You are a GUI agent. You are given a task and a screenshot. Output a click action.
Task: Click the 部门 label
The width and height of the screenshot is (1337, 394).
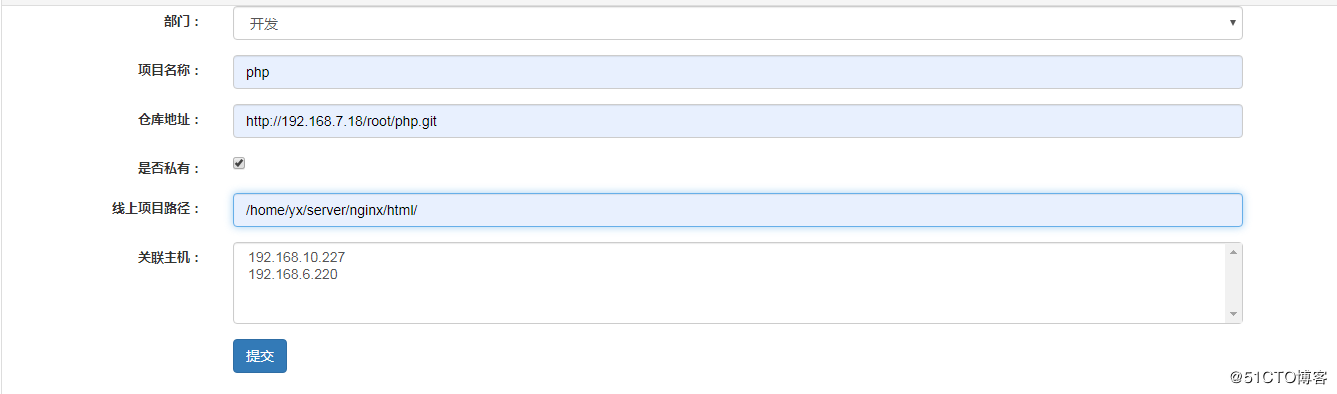coord(180,21)
